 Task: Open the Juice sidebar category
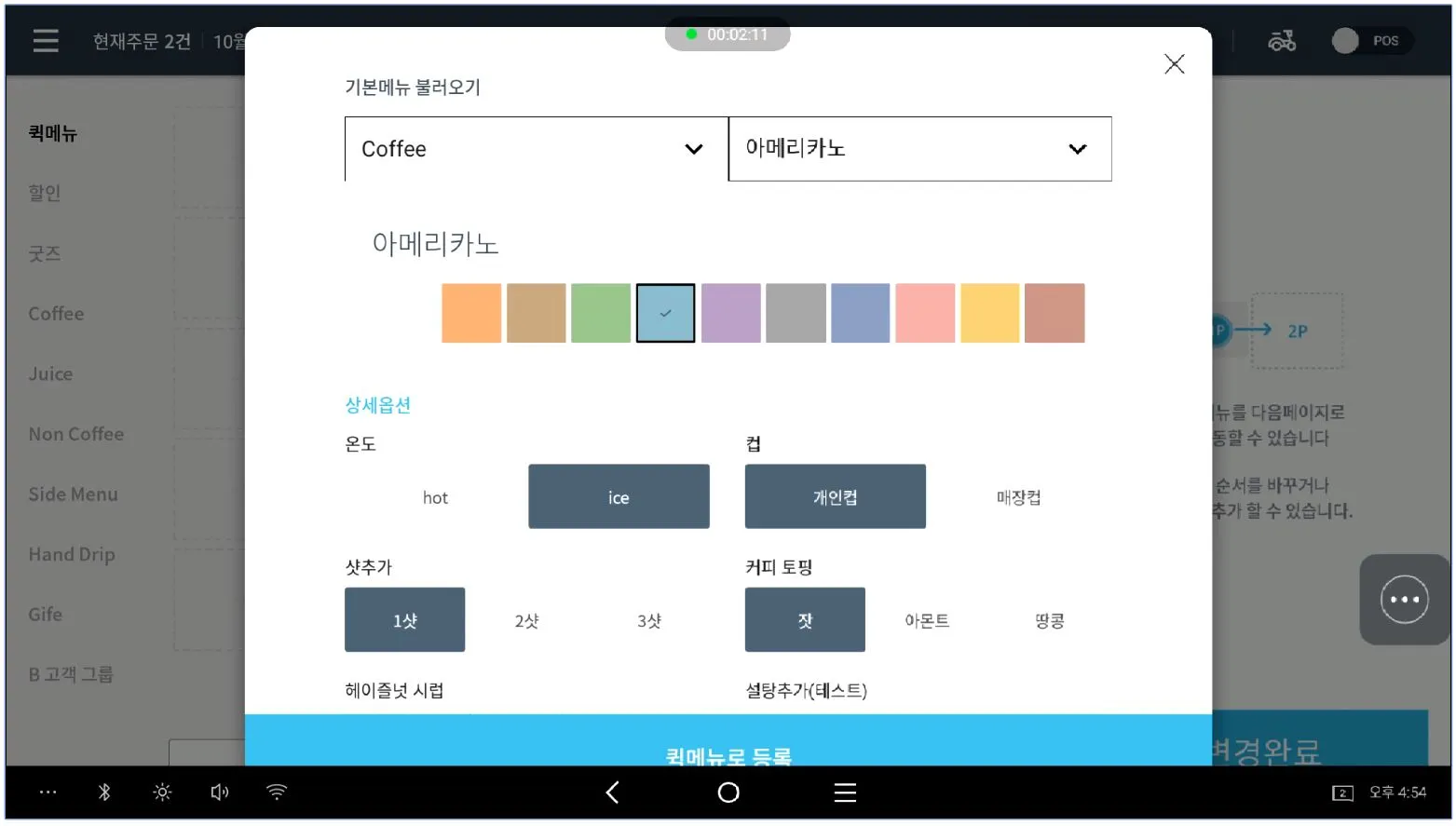[x=50, y=373]
